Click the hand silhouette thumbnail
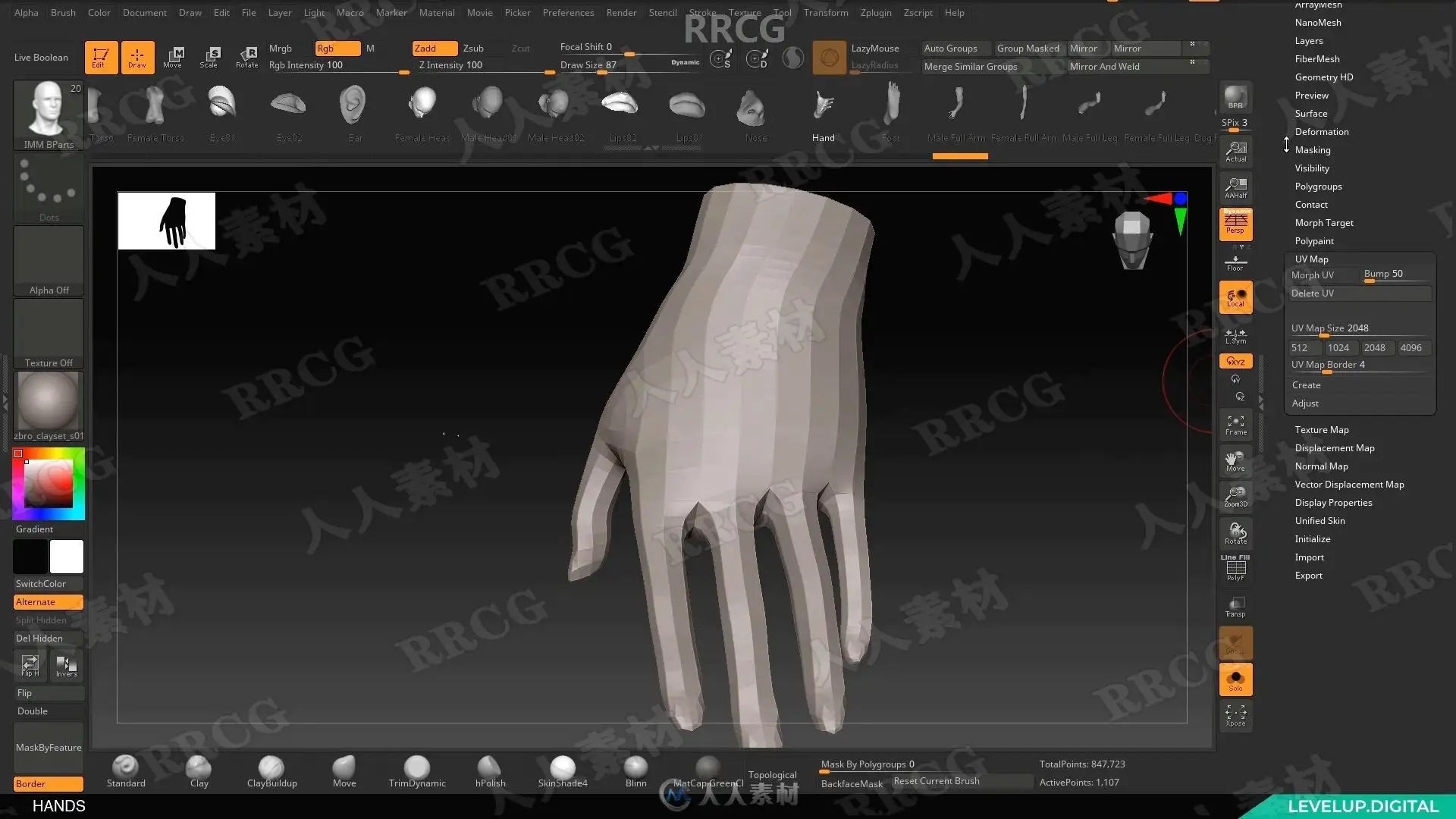This screenshot has width=1456, height=819. (x=167, y=221)
